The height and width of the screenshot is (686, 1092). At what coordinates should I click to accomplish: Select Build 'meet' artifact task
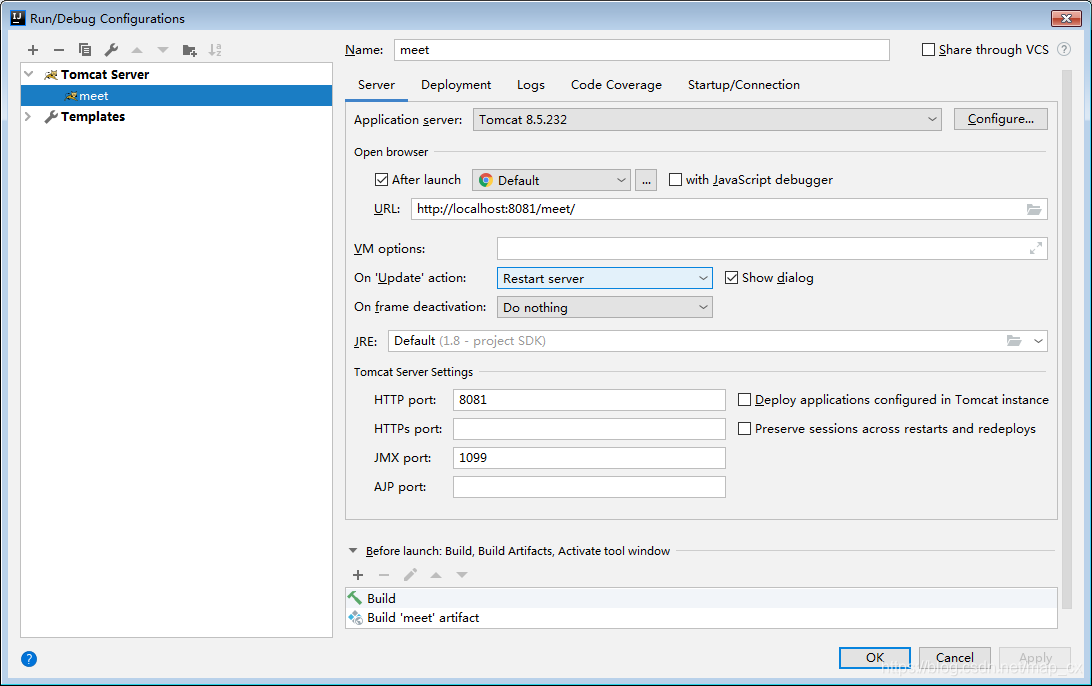tap(701, 618)
